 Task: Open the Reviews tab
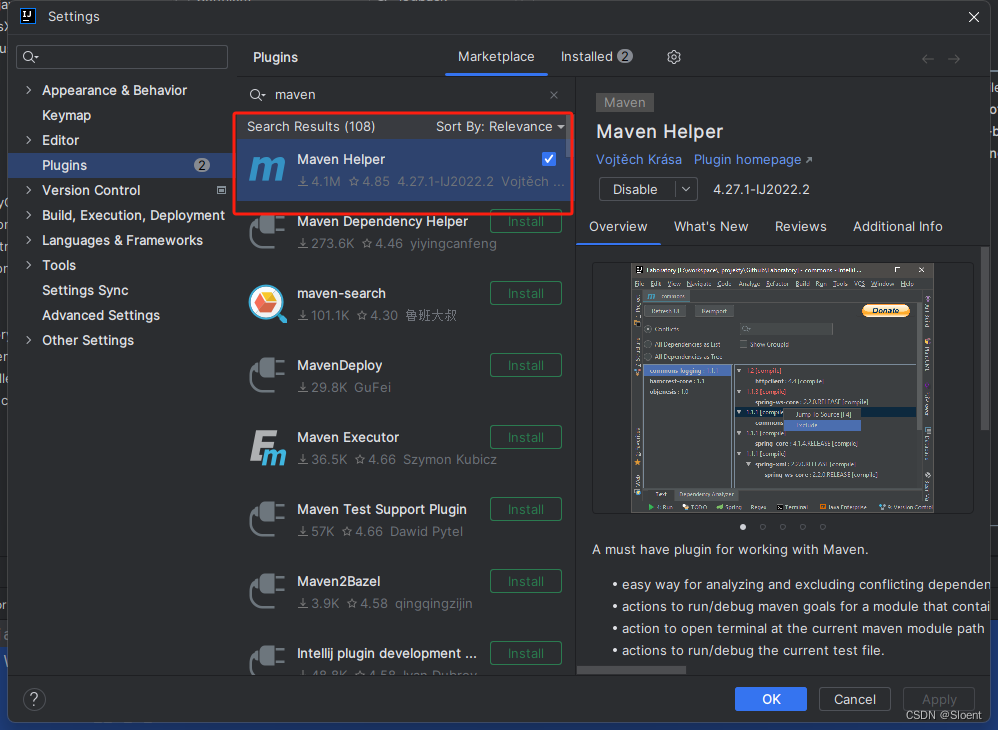tap(800, 227)
